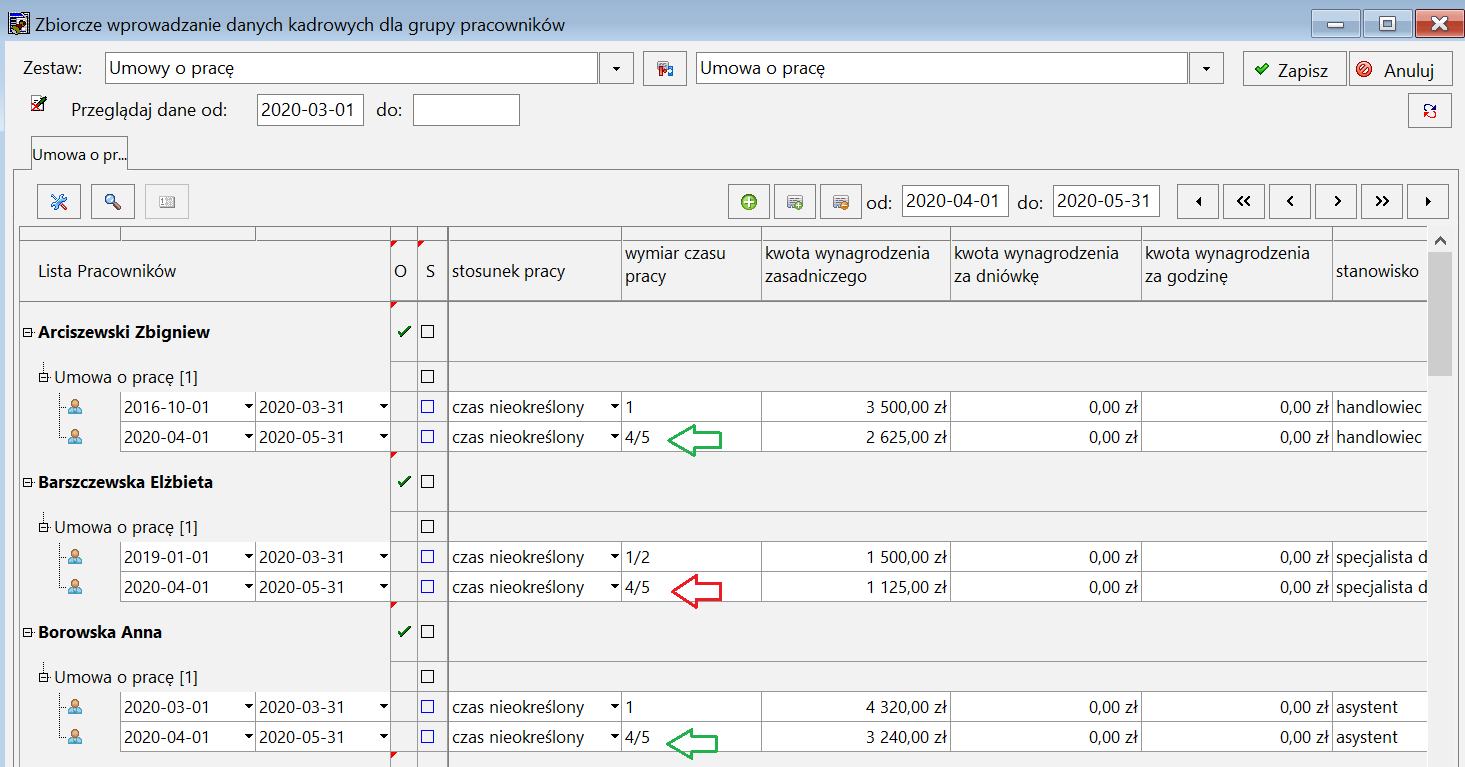Image resolution: width=1465 pixels, height=767 pixels.
Task: Jump forward with the double right arrow
Action: (1382, 201)
